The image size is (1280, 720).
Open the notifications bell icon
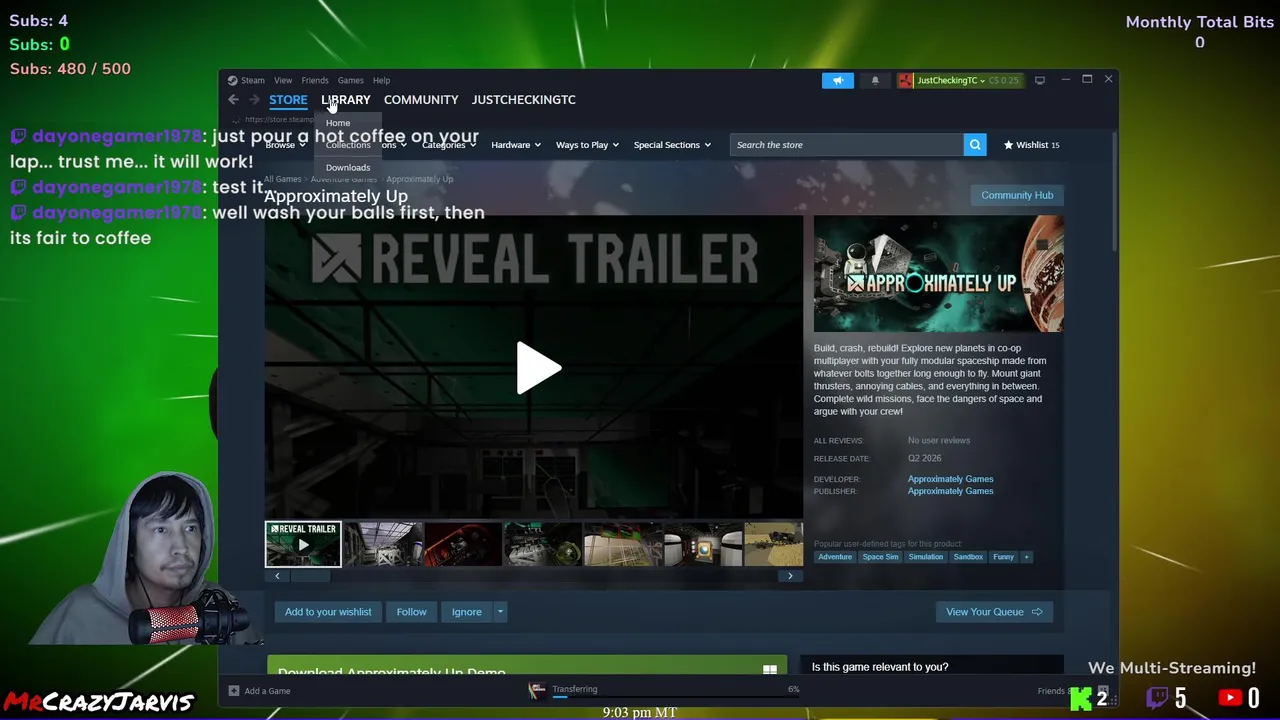(875, 80)
